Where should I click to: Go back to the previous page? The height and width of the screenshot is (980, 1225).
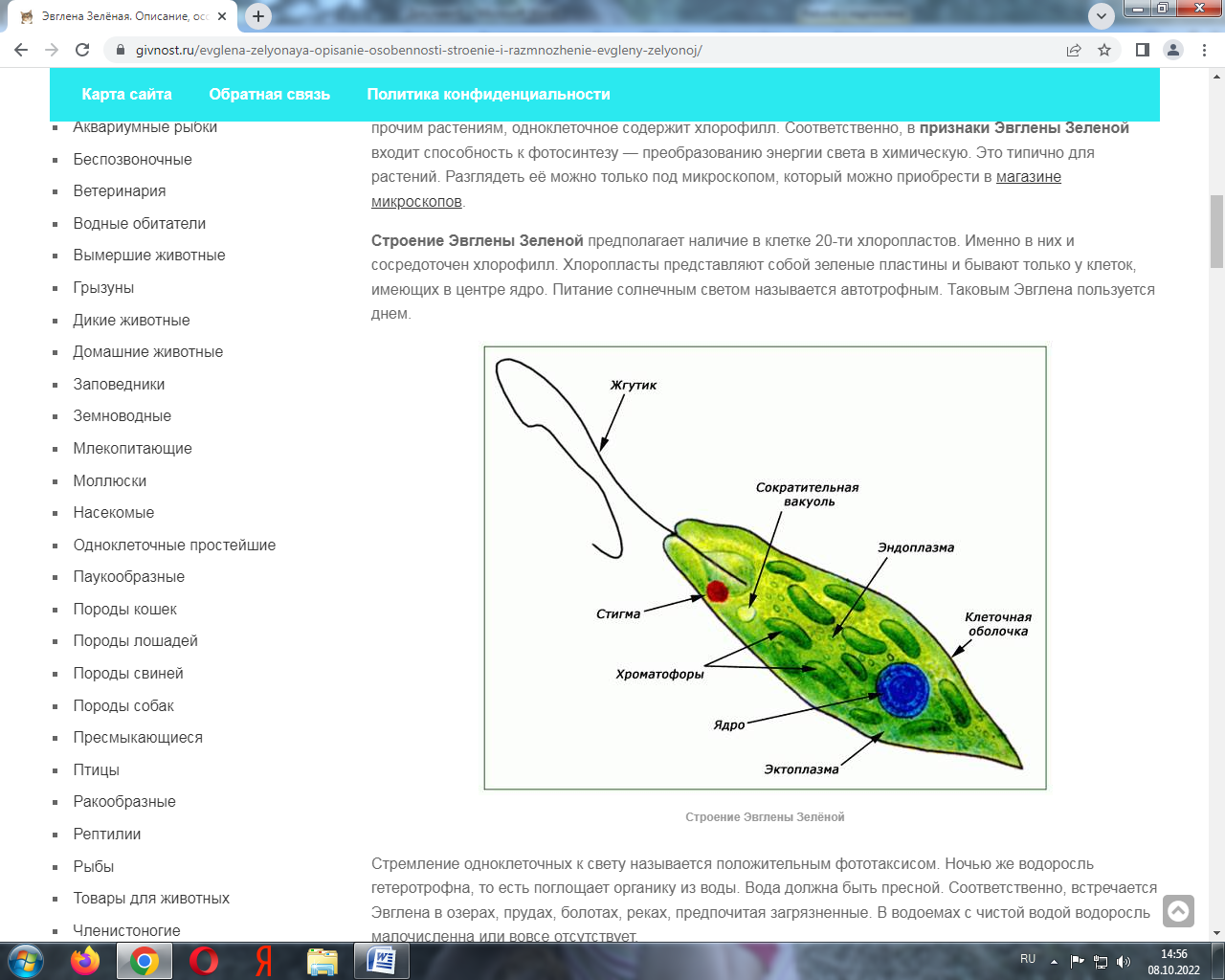tap(21, 50)
